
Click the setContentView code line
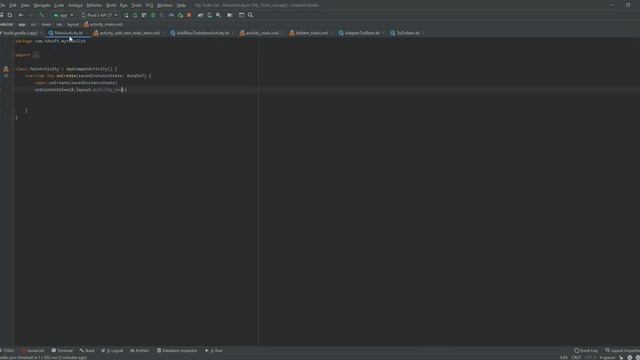pyautogui.click(x=81, y=90)
